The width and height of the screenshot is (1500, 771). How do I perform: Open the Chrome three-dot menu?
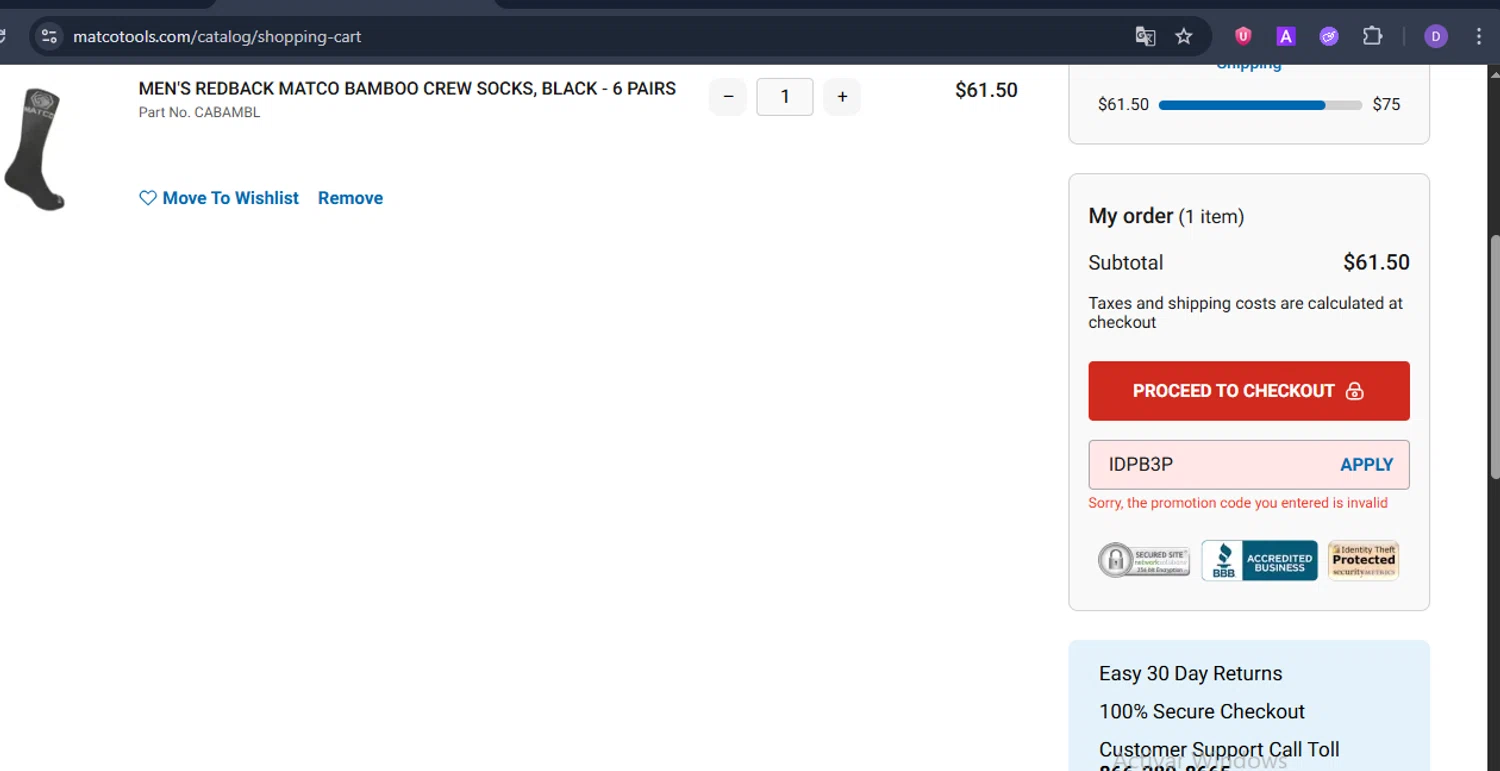1479,36
